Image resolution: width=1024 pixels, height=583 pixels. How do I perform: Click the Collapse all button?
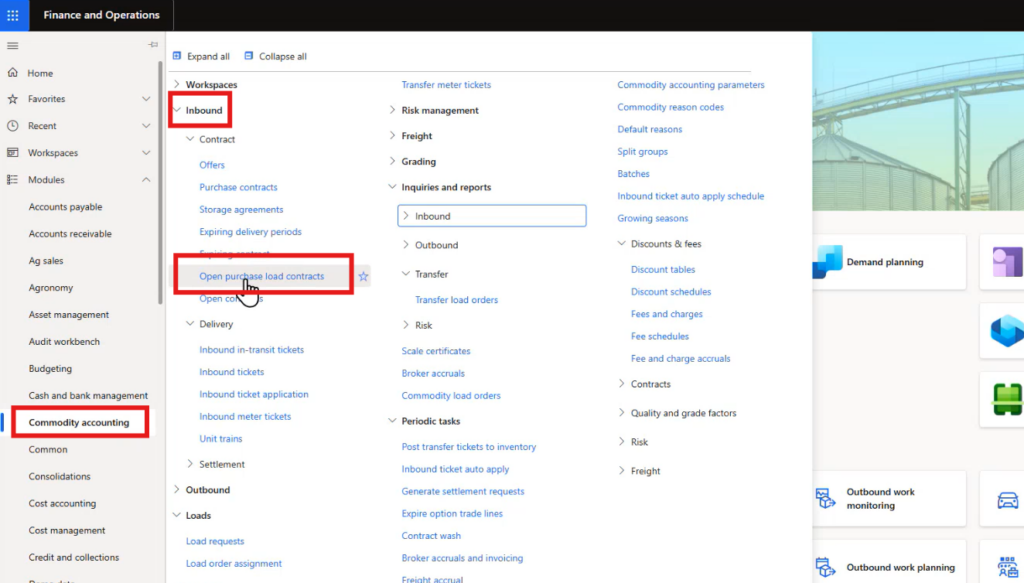click(276, 56)
